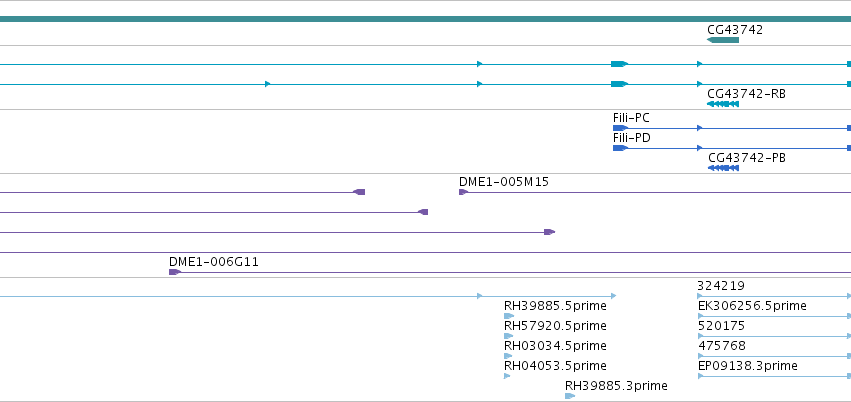
Task: Select the 324219 feature line start arrow
Action: pyautogui.click(x=700, y=296)
